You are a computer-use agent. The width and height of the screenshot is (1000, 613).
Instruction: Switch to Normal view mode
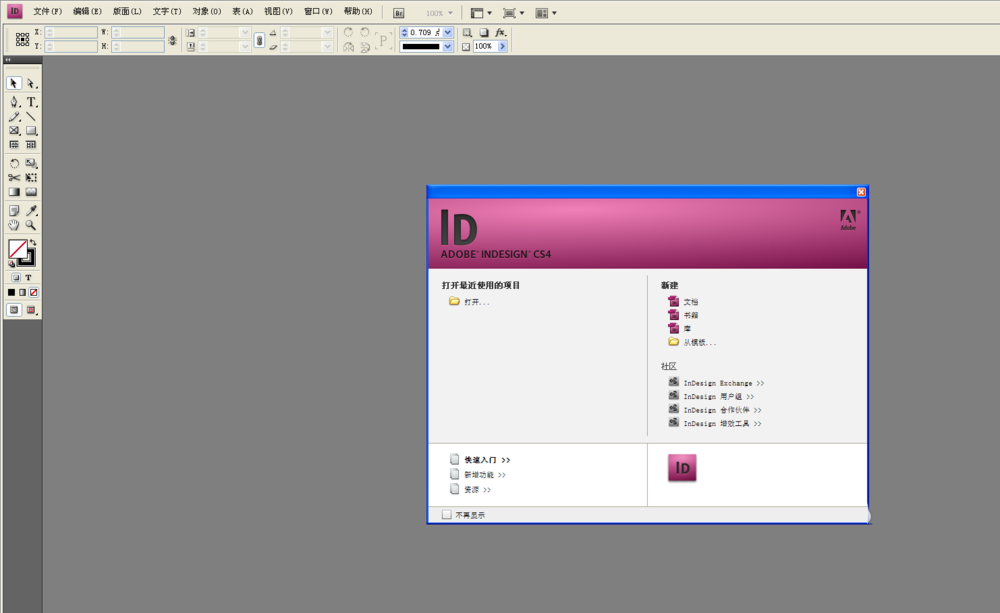pos(14,310)
